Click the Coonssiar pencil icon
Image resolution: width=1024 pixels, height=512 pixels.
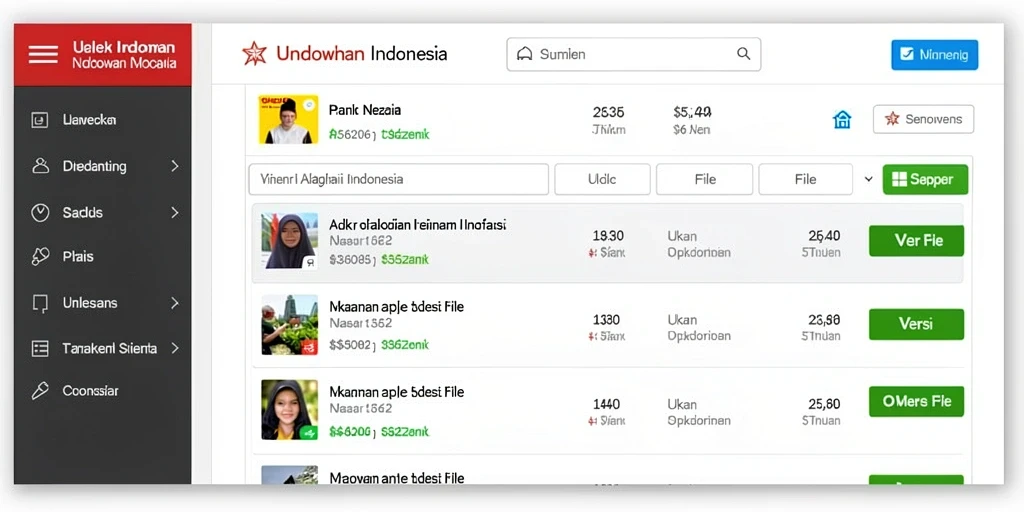click(40, 391)
